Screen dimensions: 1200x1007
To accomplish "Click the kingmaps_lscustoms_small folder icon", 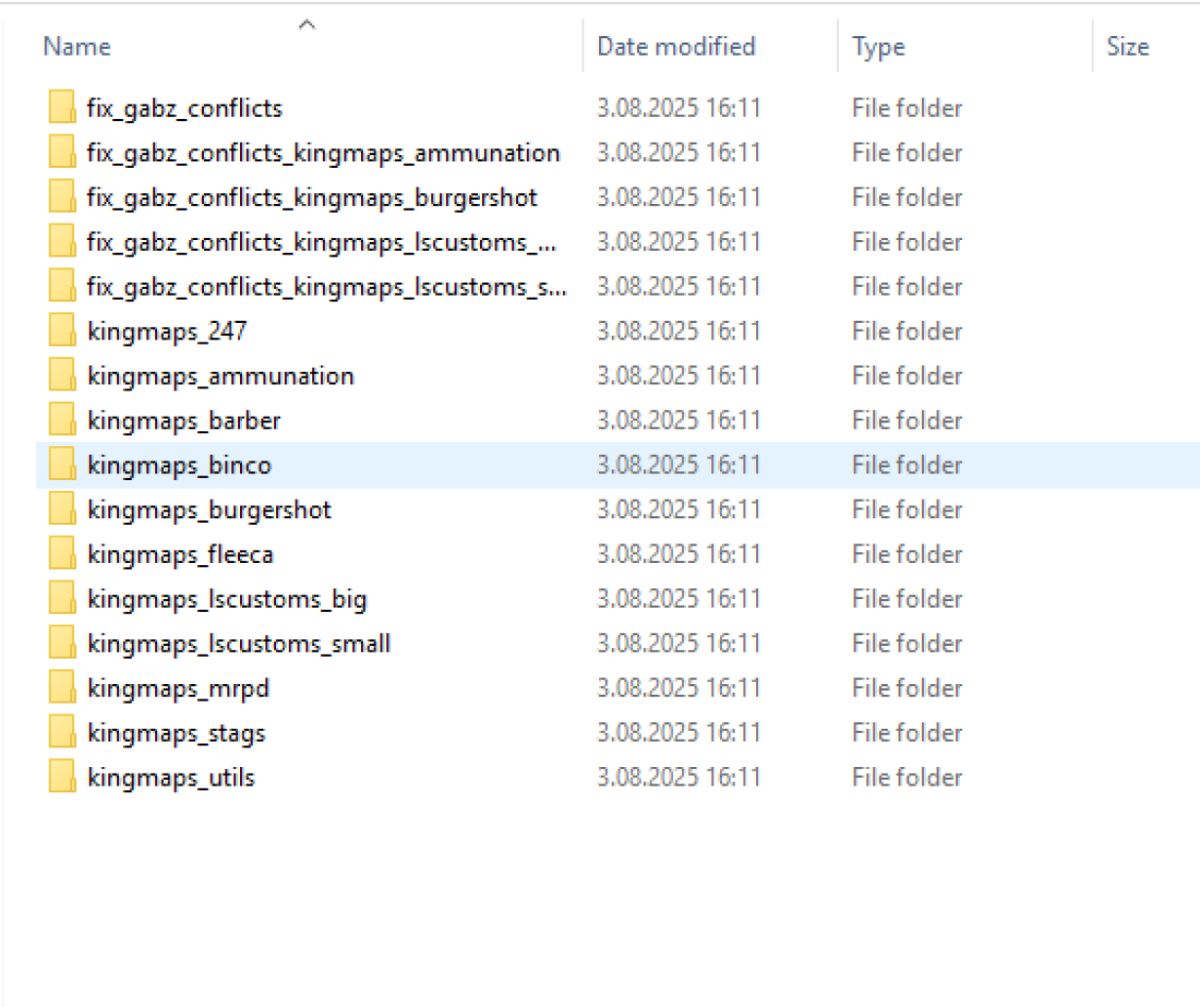I will [x=62, y=643].
